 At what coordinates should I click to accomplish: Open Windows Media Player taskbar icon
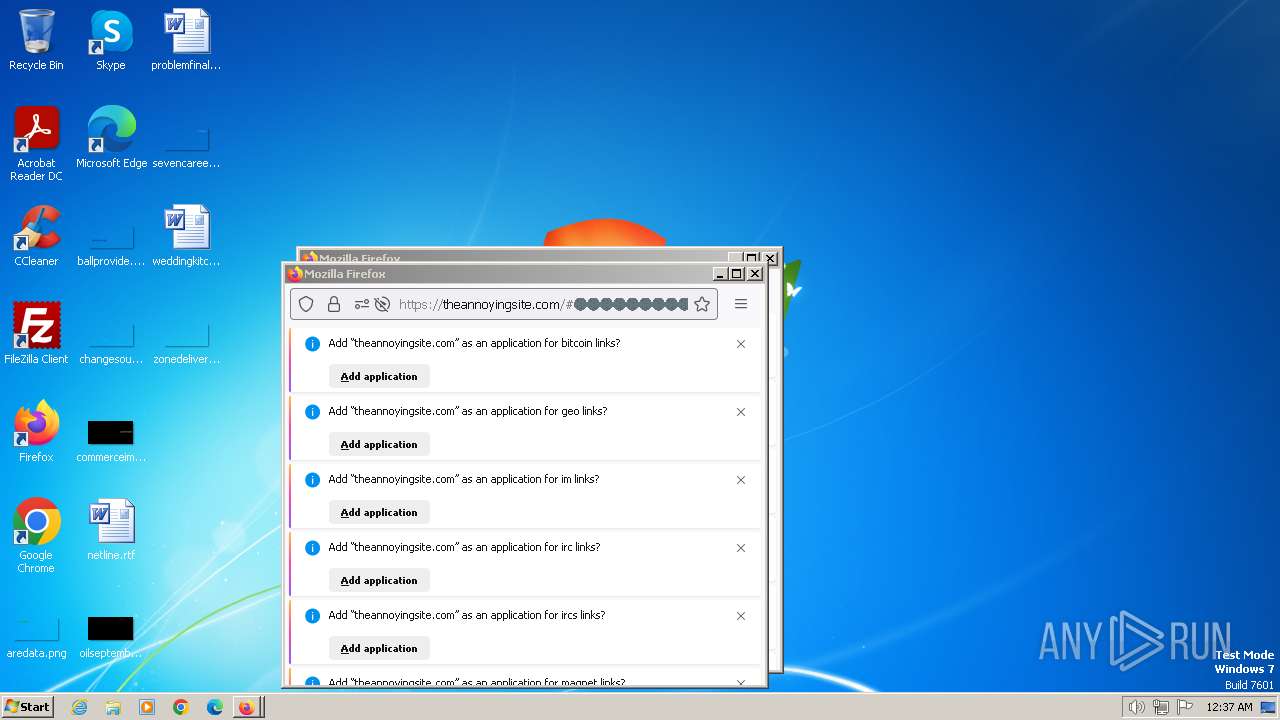click(147, 707)
